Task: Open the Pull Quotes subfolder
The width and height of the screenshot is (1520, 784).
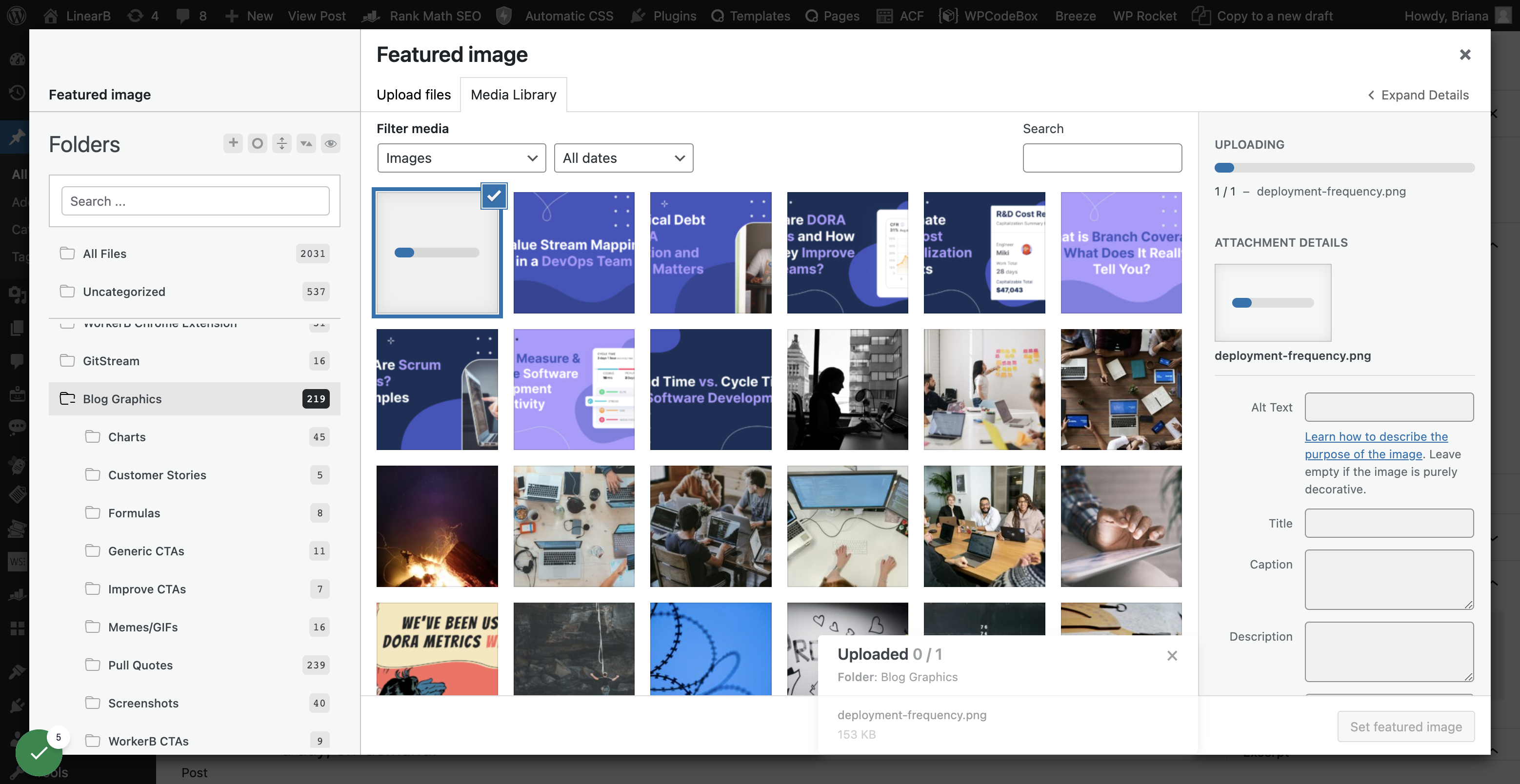Action: pyautogui.click(x=206, y=665)
